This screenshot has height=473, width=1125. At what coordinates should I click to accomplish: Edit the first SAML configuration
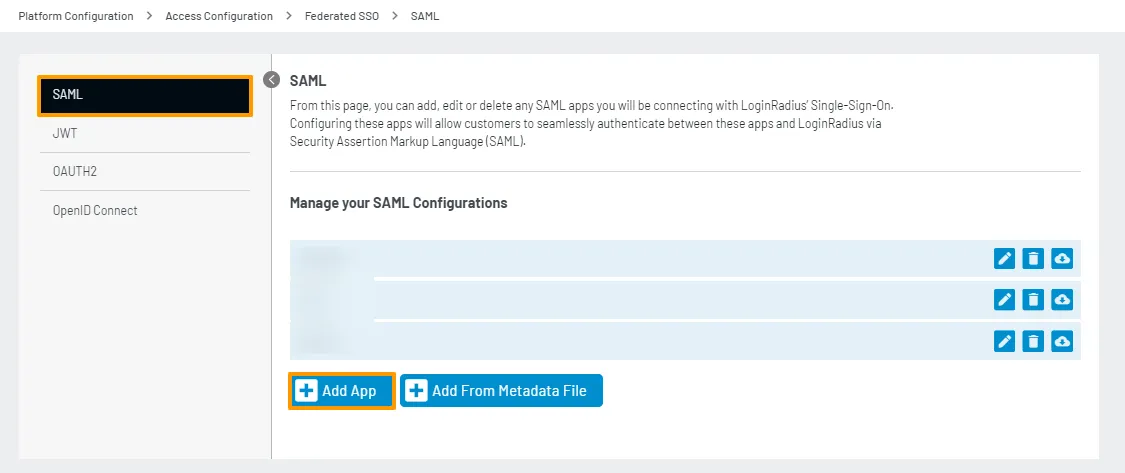pyautogui.click(x=1005, y=259)
